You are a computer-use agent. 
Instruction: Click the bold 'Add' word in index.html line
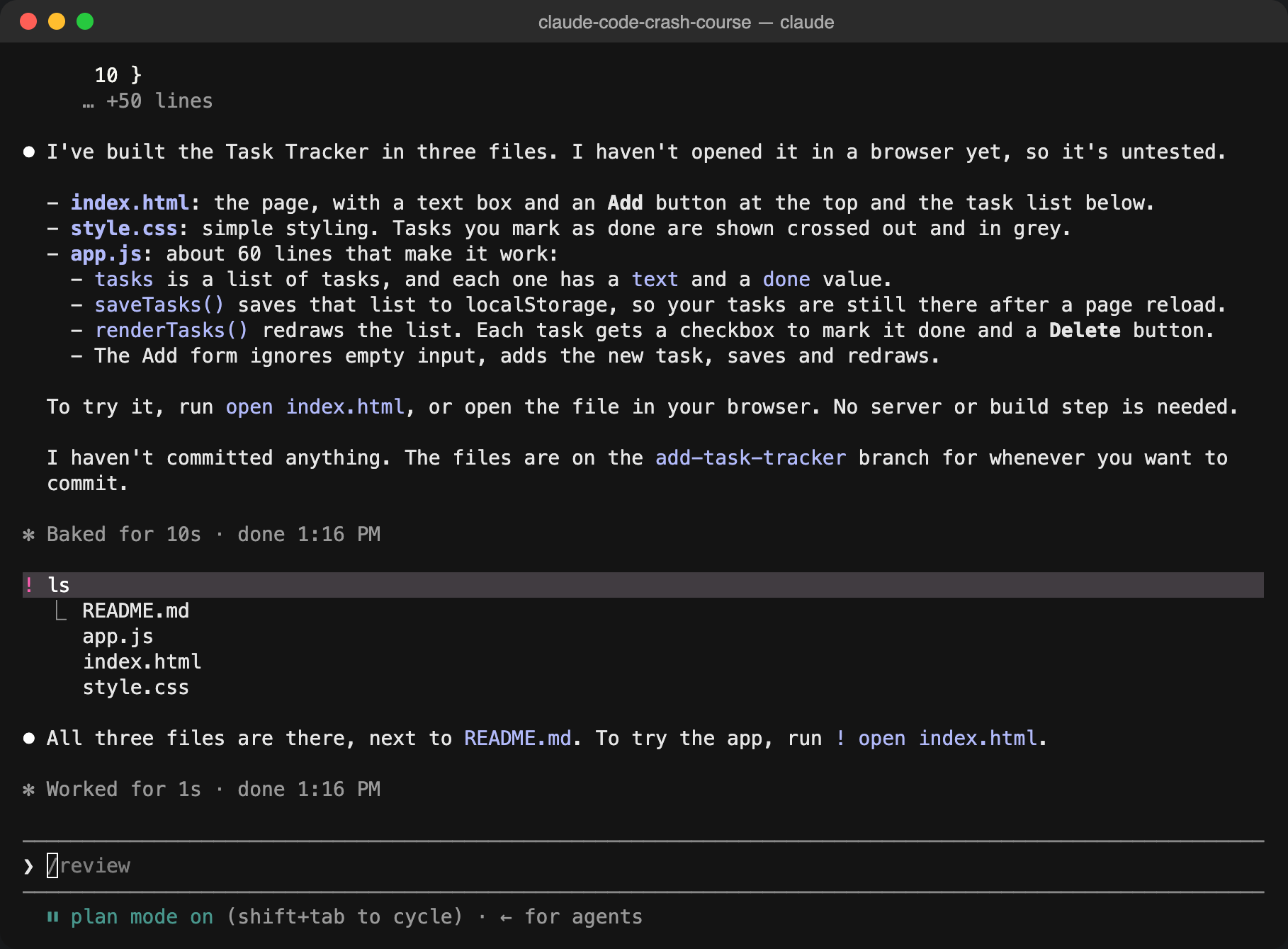pos(625,203)
